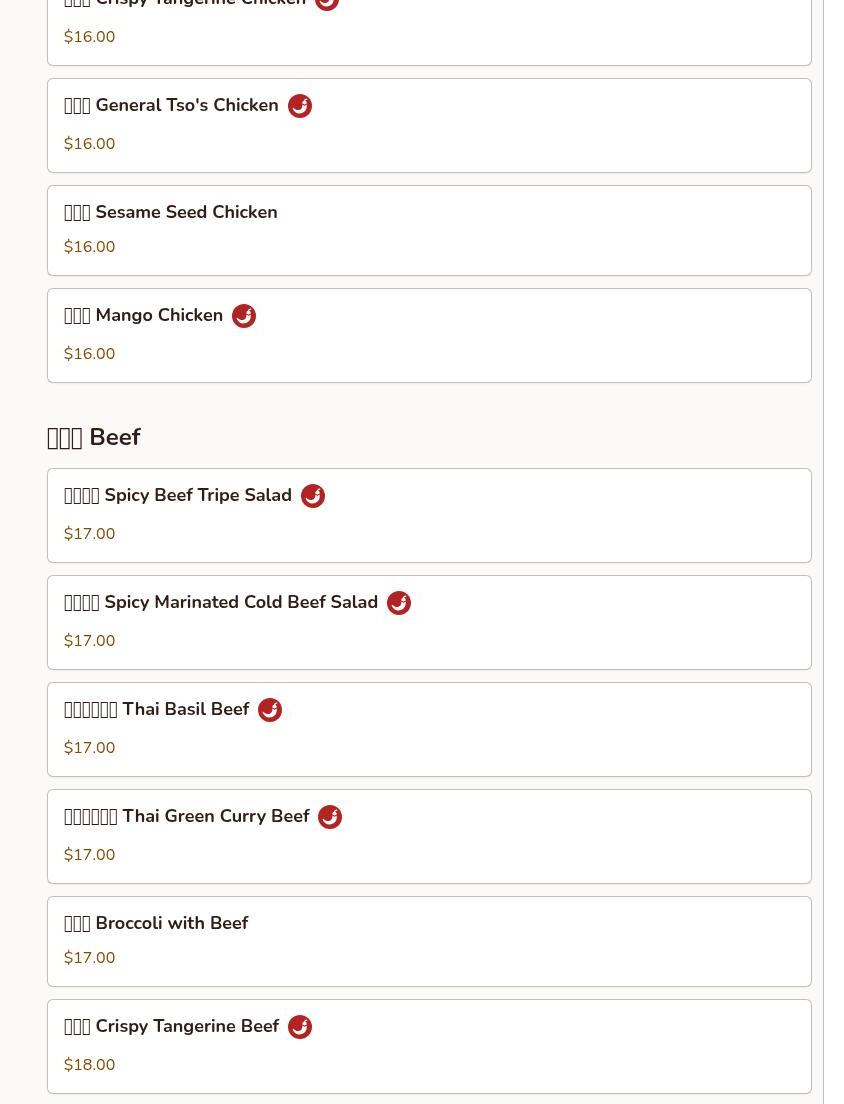The height and width of the screenshot is (1104, 844).
Task: Click the Beef section heading
Action: 94,437
